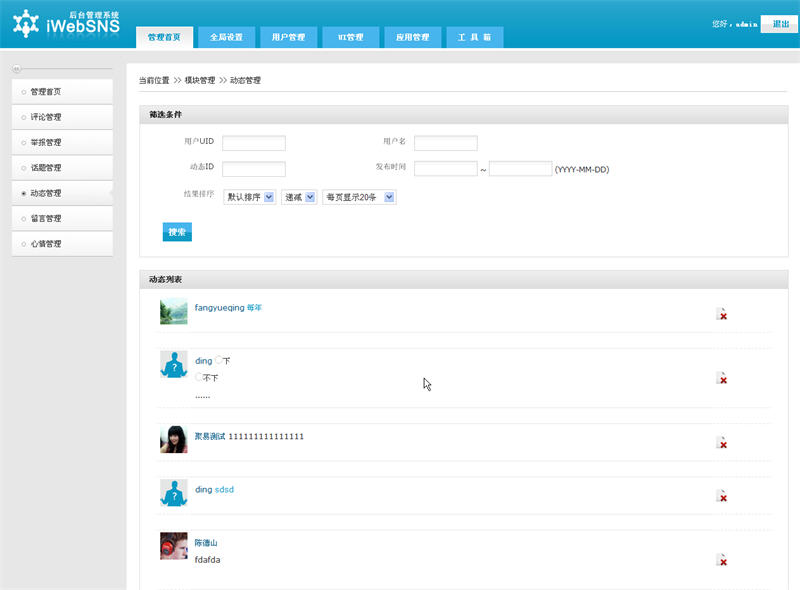800x590 pixels.
Task: Delete the ding 下/不下 post
Action: click(721, 378)
